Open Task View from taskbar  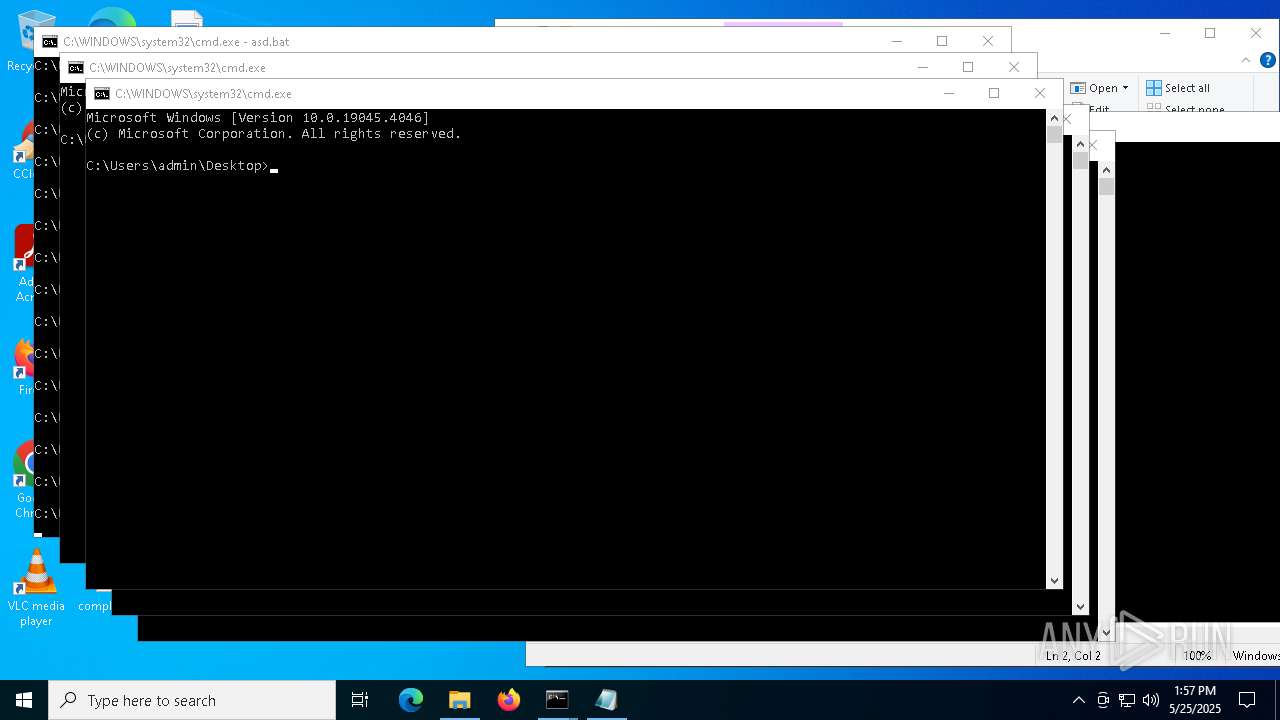[x=360, y=700]
